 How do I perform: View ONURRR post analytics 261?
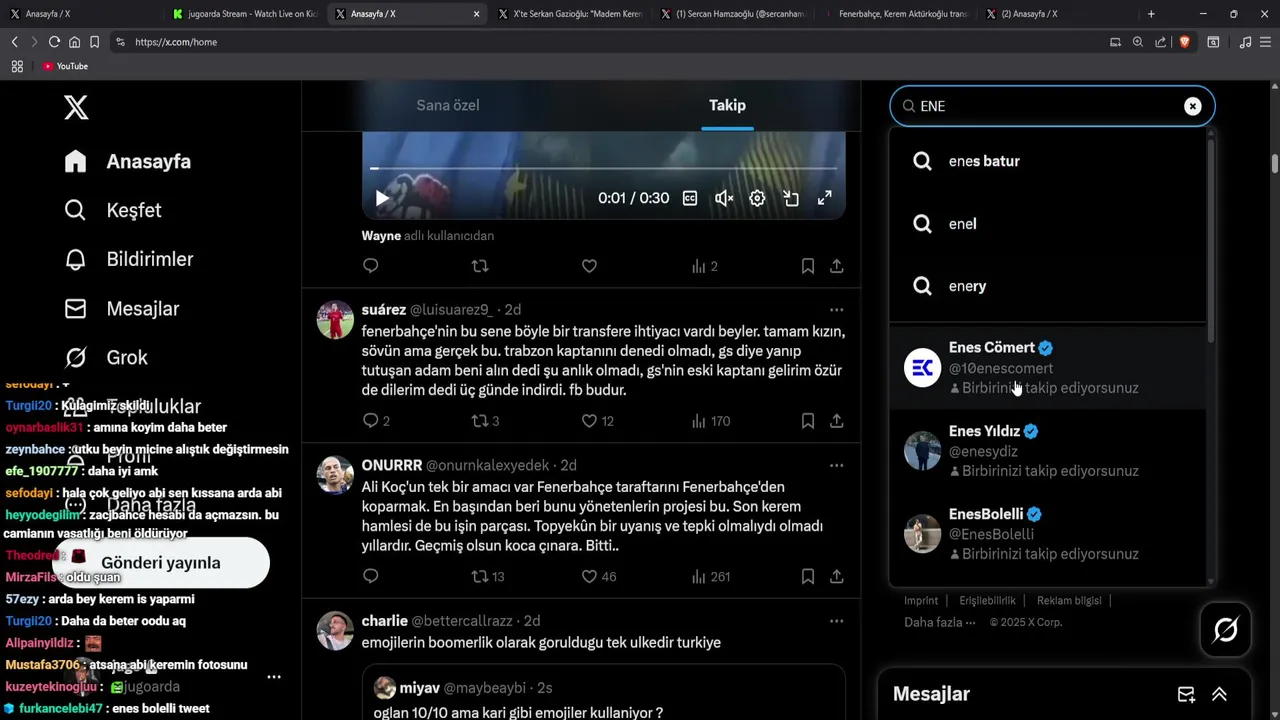click(711, 576)
